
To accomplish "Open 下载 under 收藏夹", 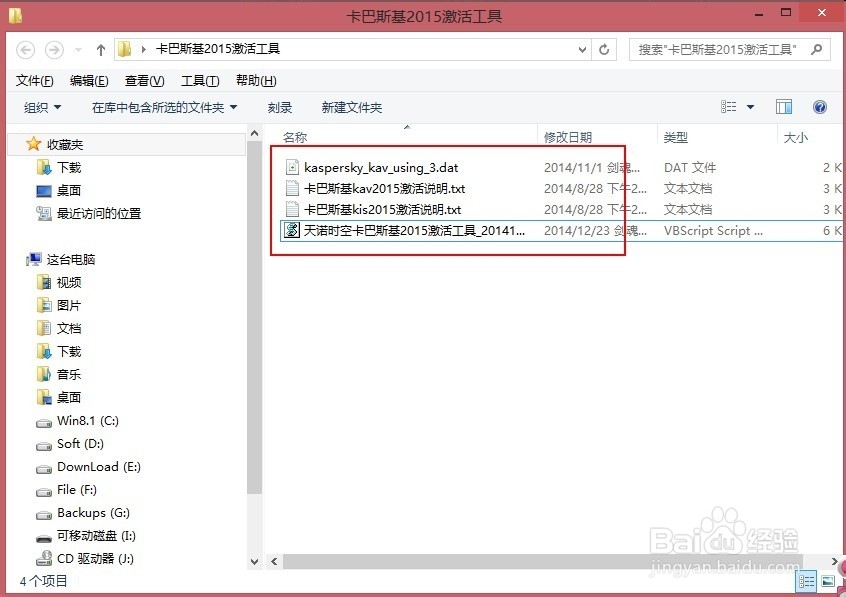I will (69, 168).
